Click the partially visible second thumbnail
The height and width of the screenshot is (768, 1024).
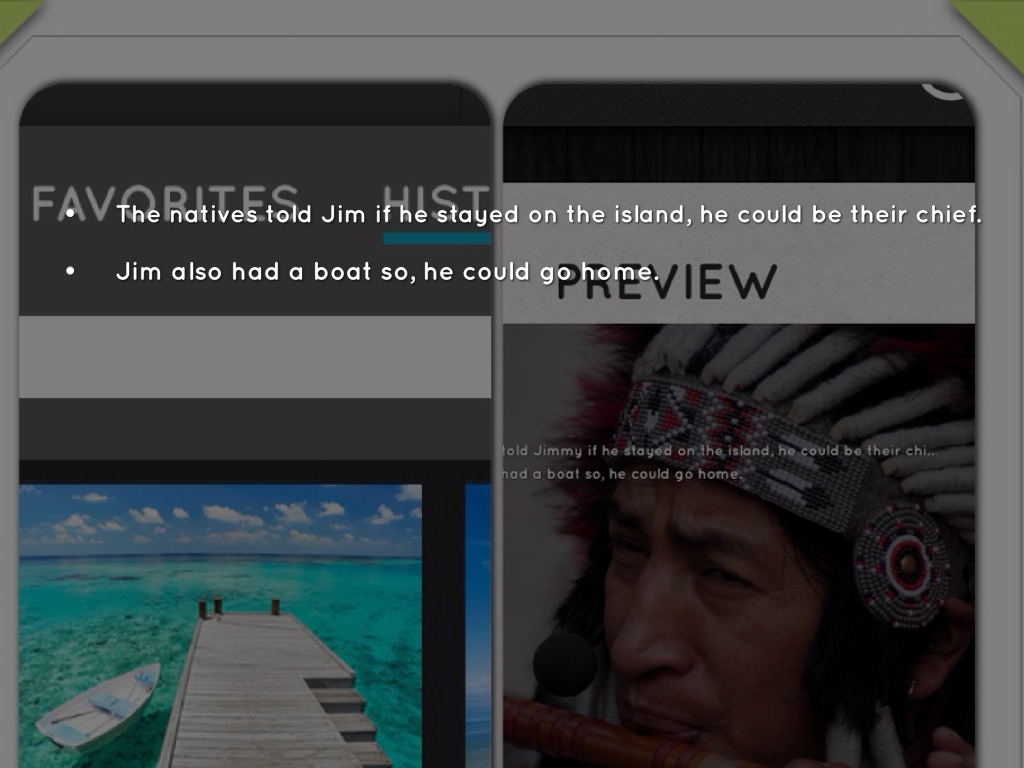pyautogui.click(x=478, y=625)
